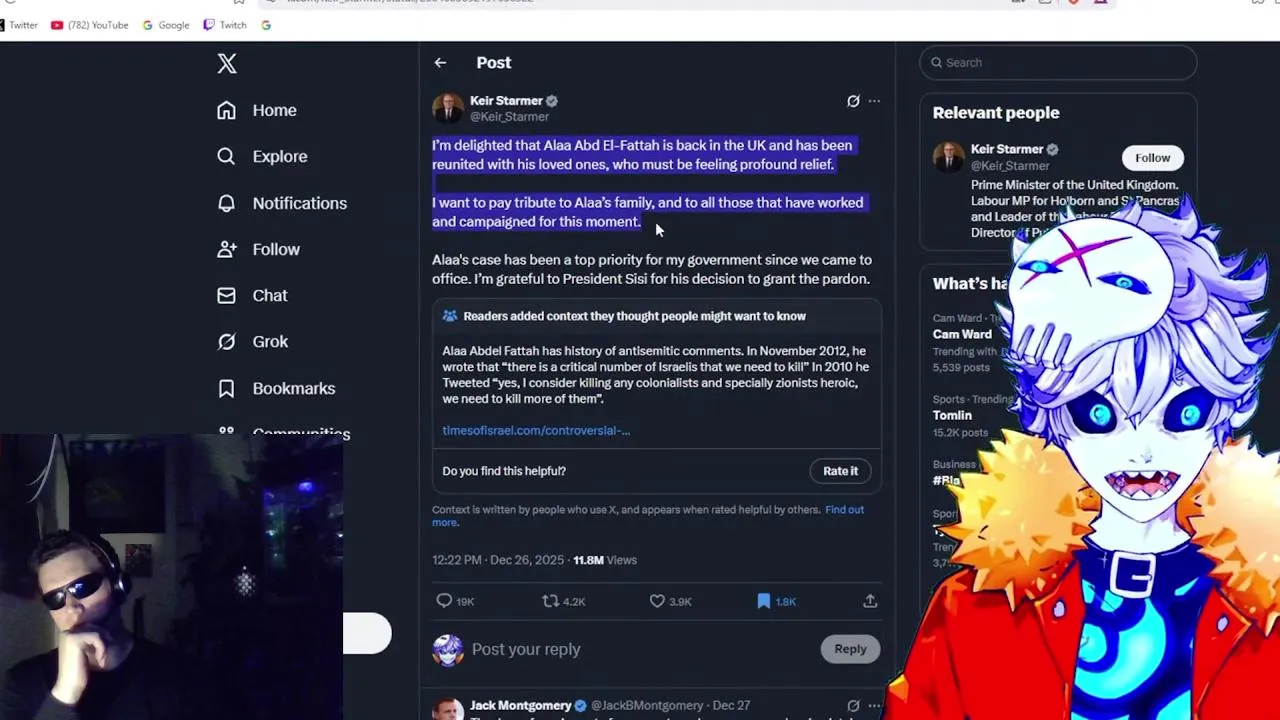
Task: Click the Bookmarks ribbon icon in sidebar
Action: pyautogui.click(x=227, y=388)
